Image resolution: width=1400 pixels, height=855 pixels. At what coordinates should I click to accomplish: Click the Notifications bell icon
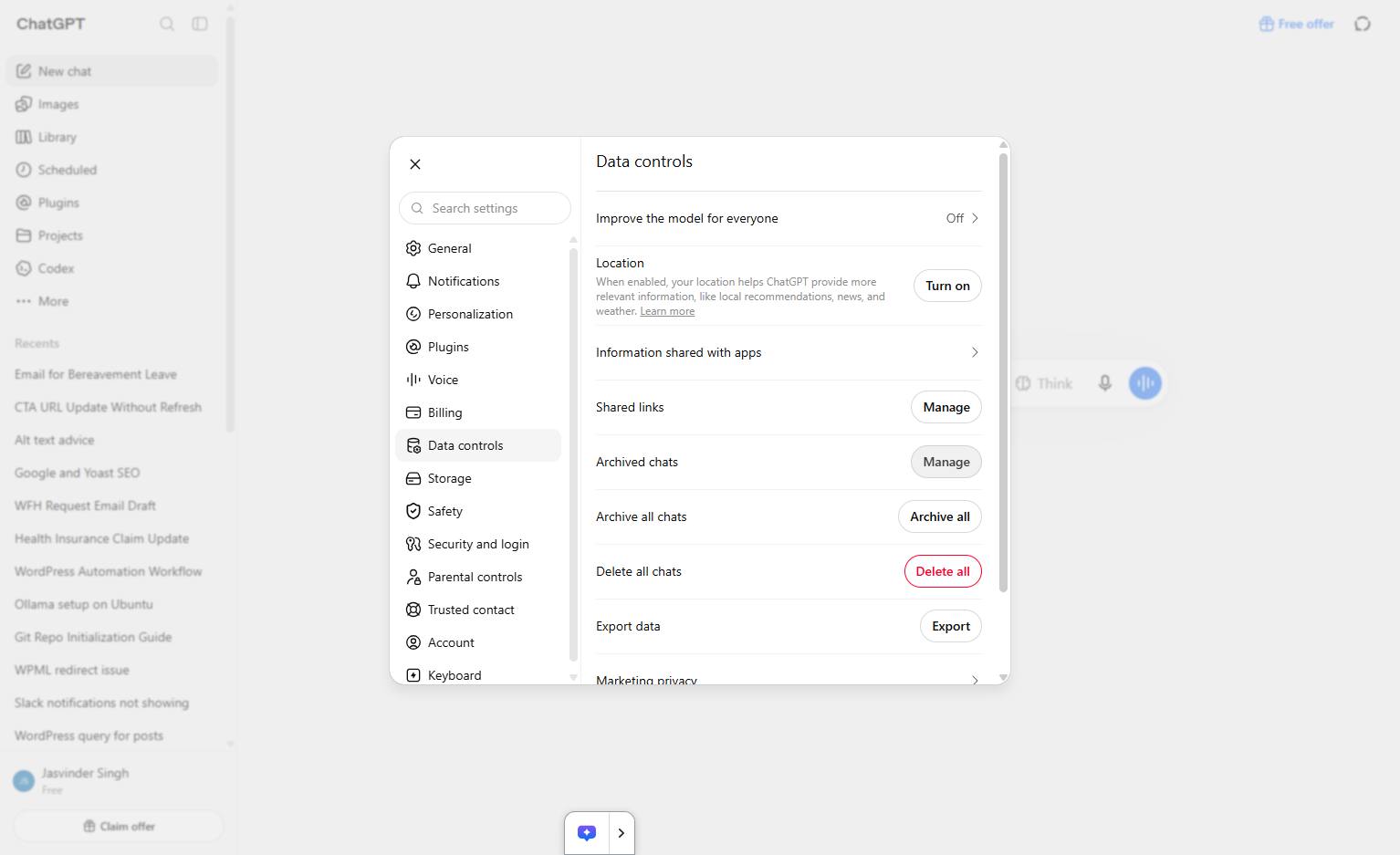point(413,281)
